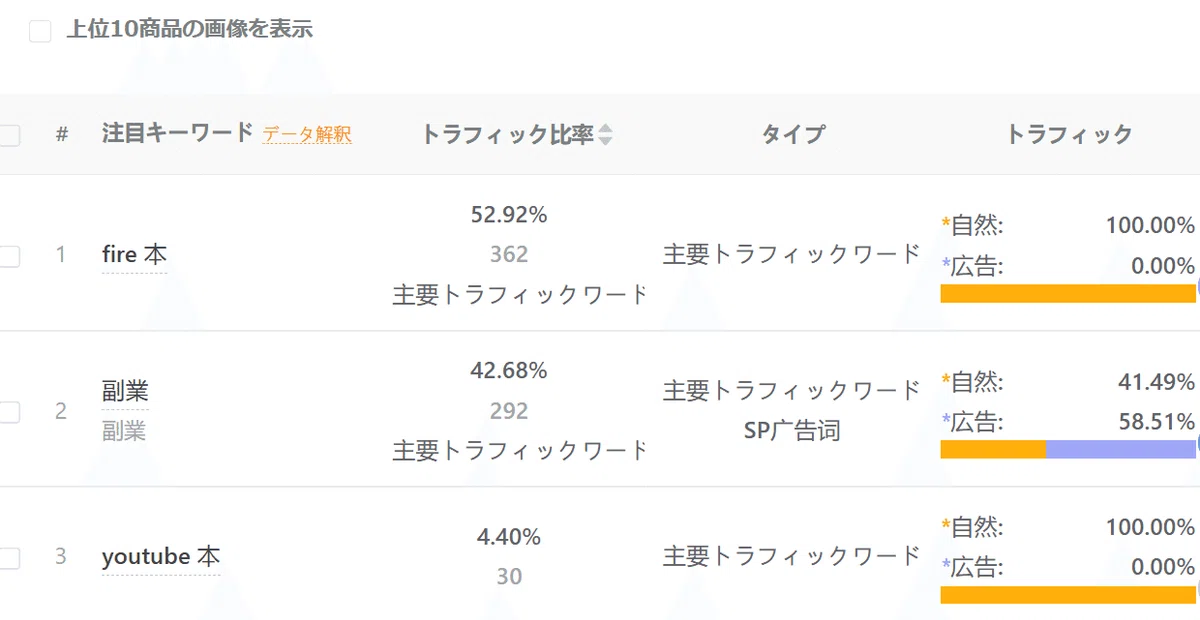Open the fire 本 keyword link

[134, 255]
